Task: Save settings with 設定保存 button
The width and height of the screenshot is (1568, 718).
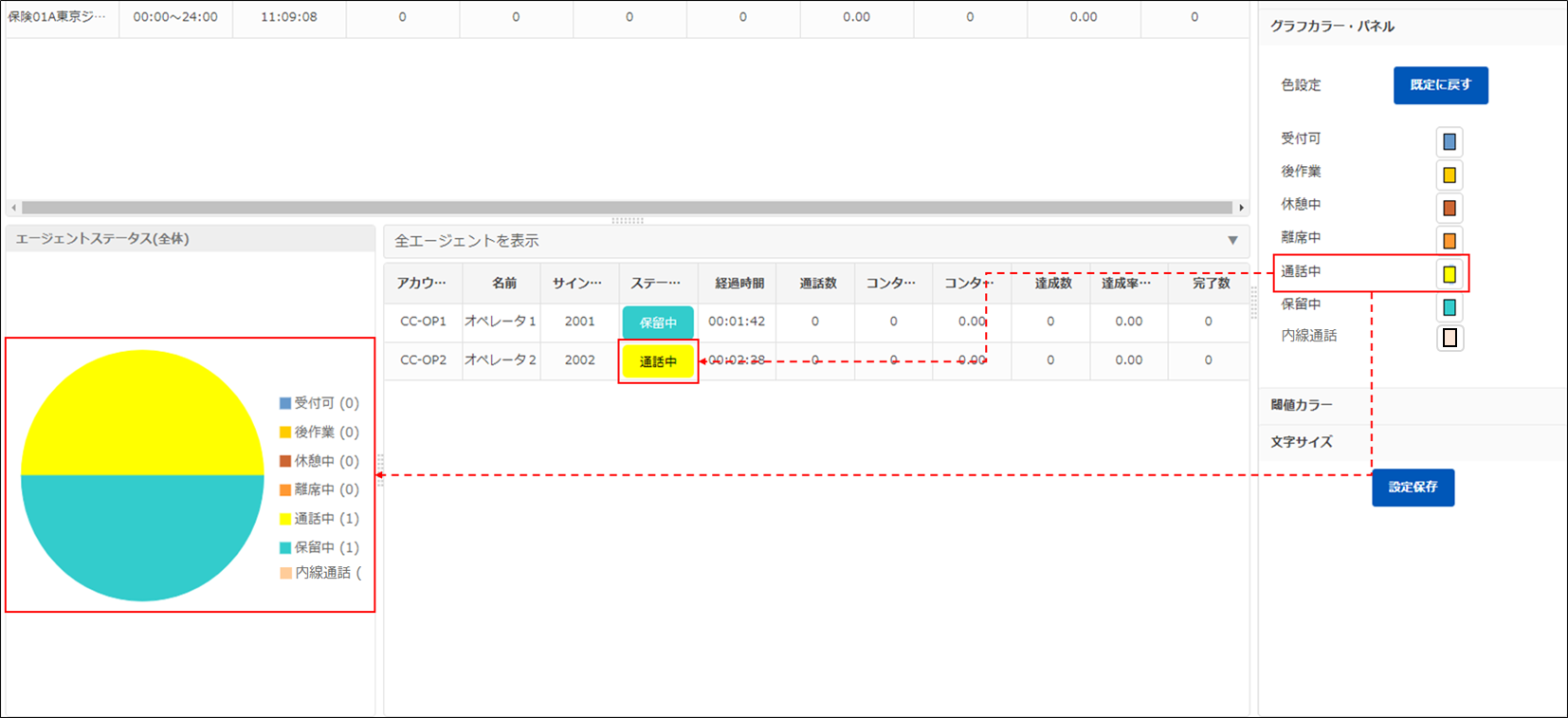Action: coord(1413,488)
